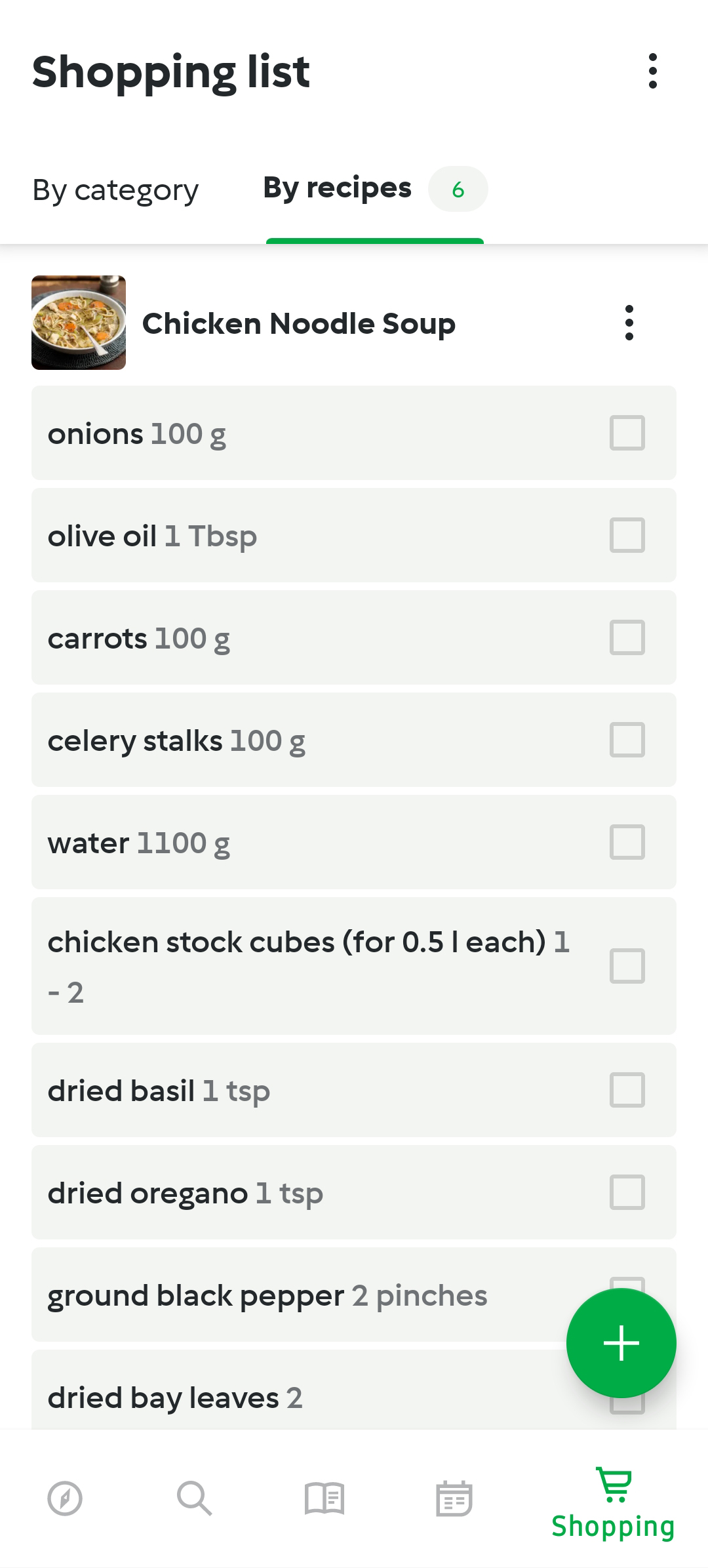Viewport: 708px width, 1568px height.
Task: Tick the carrots 100 g checkbox
Action: point(627,637)
